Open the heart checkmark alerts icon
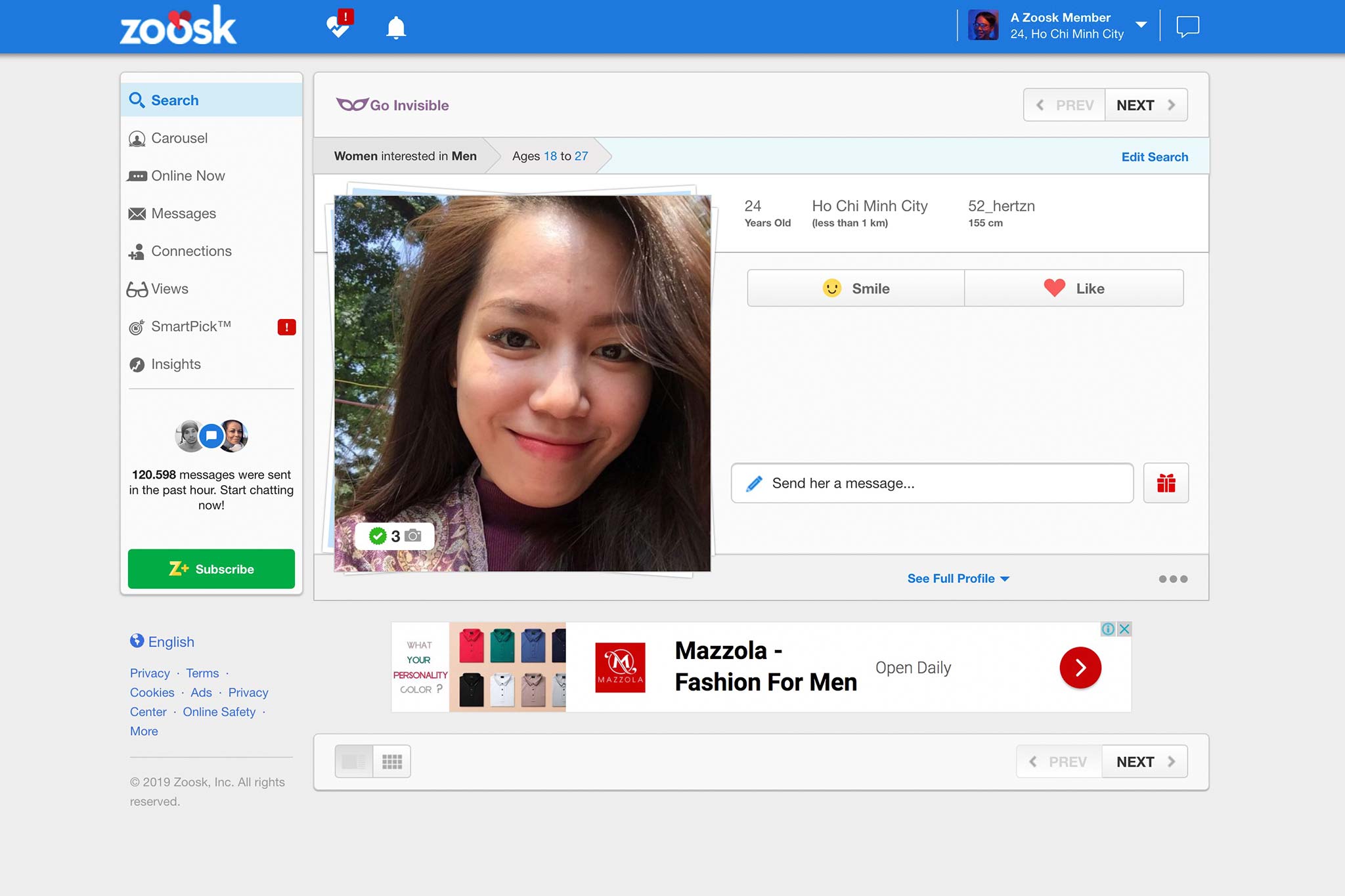 340,24
